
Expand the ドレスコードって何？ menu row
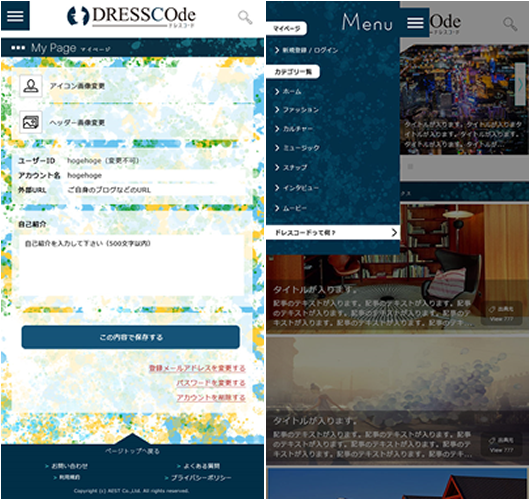[x=333, y=233]
